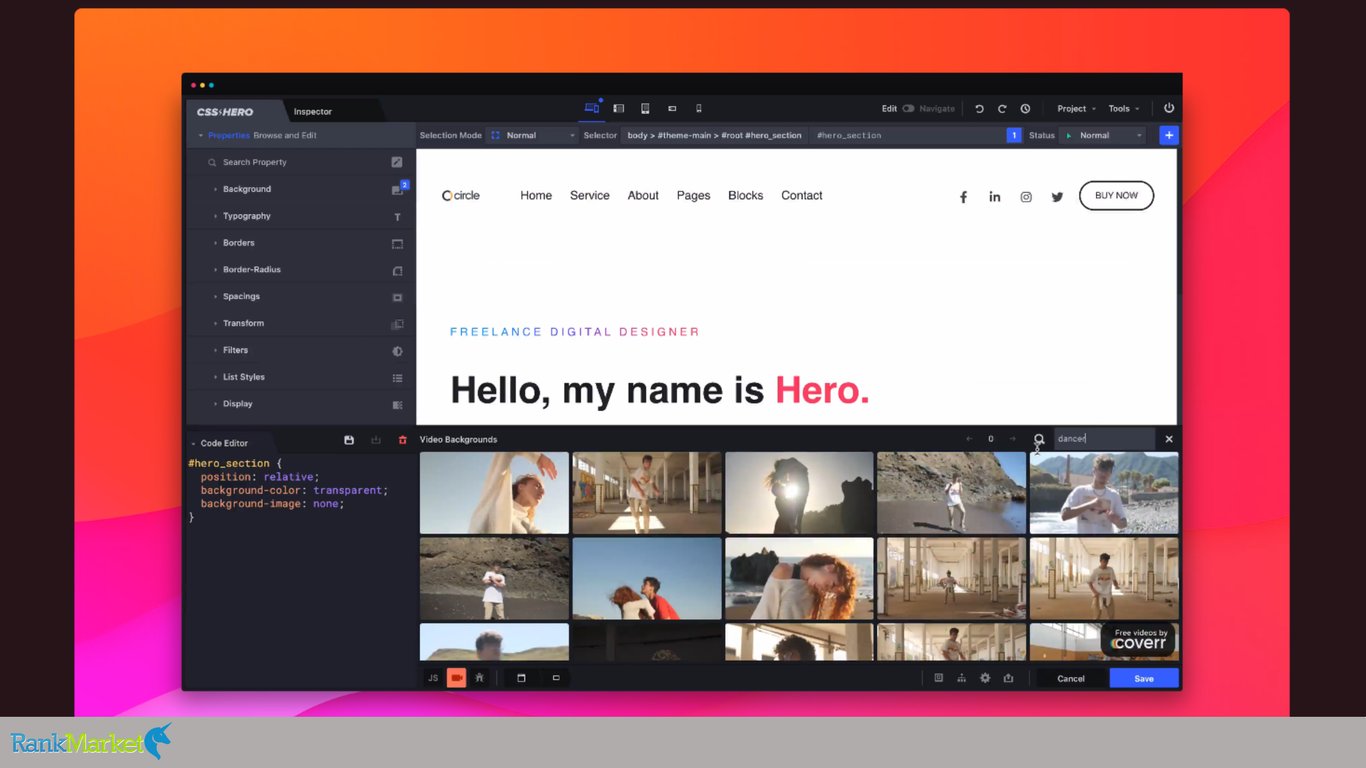The width and height of the screenshot is (1366, 768).
Task: Collapse the Code Editor panel
Action: (193, 443)
